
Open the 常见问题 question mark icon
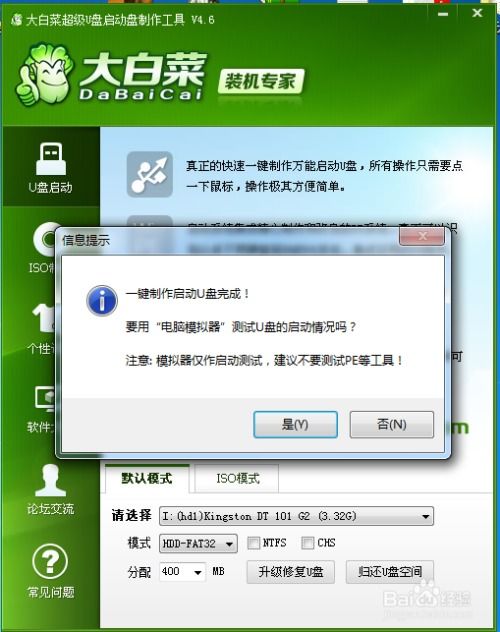tap(50, 561)
